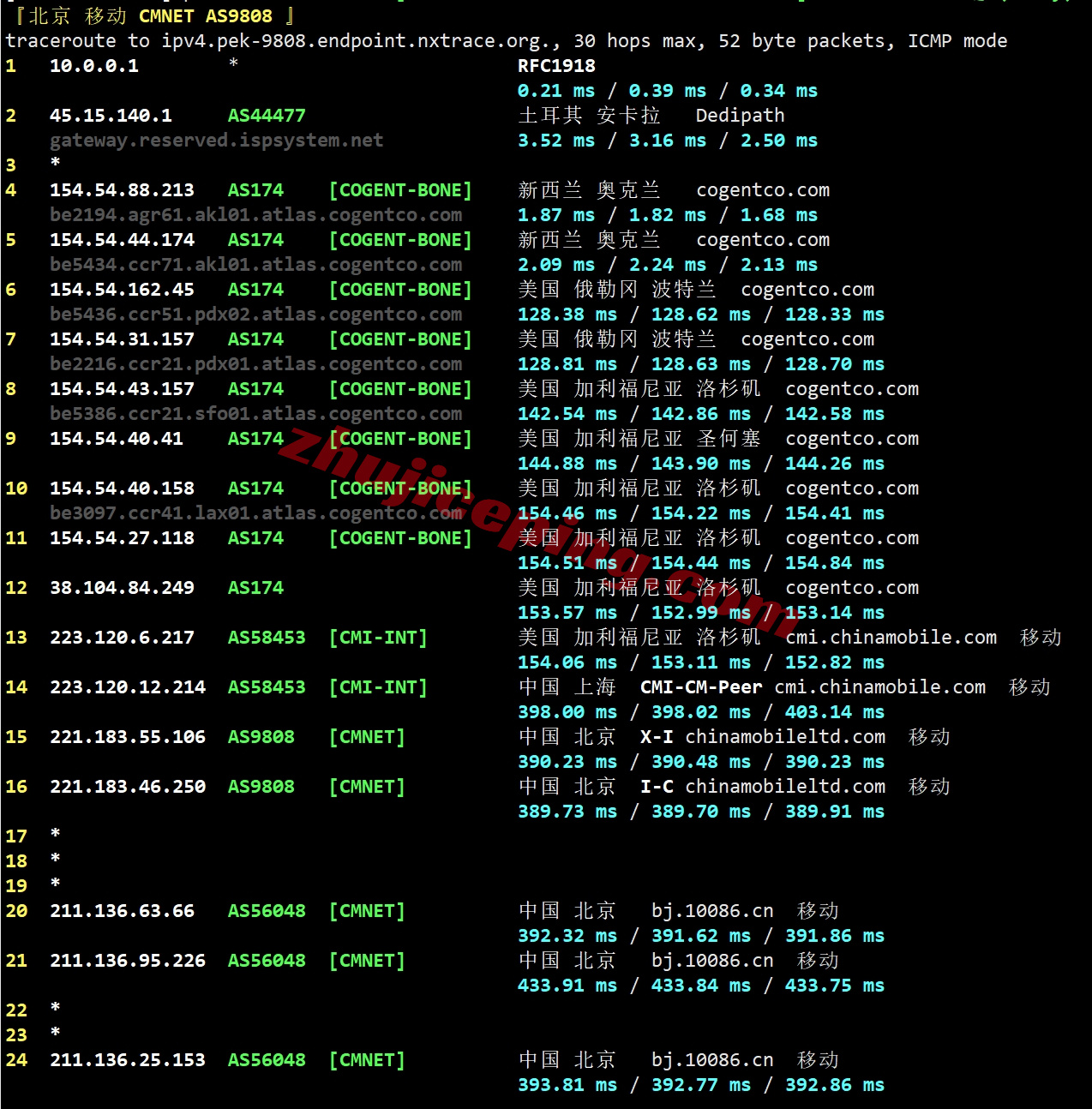This screenshot has height=1109, width=1092.
Task: Select IP 154.54.40.41 on hop 9
Action: click(x=117, y=439)
